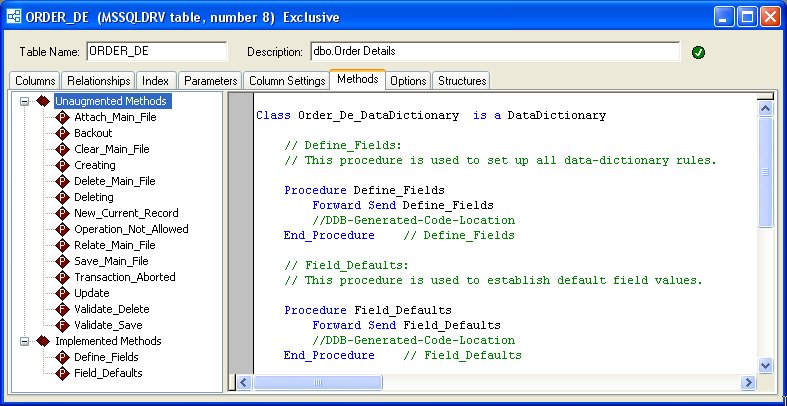The width and height of the screenshot is (787, 406).
Task: Select Attach_Main_File in the method tree
Action: pos(115,117)
